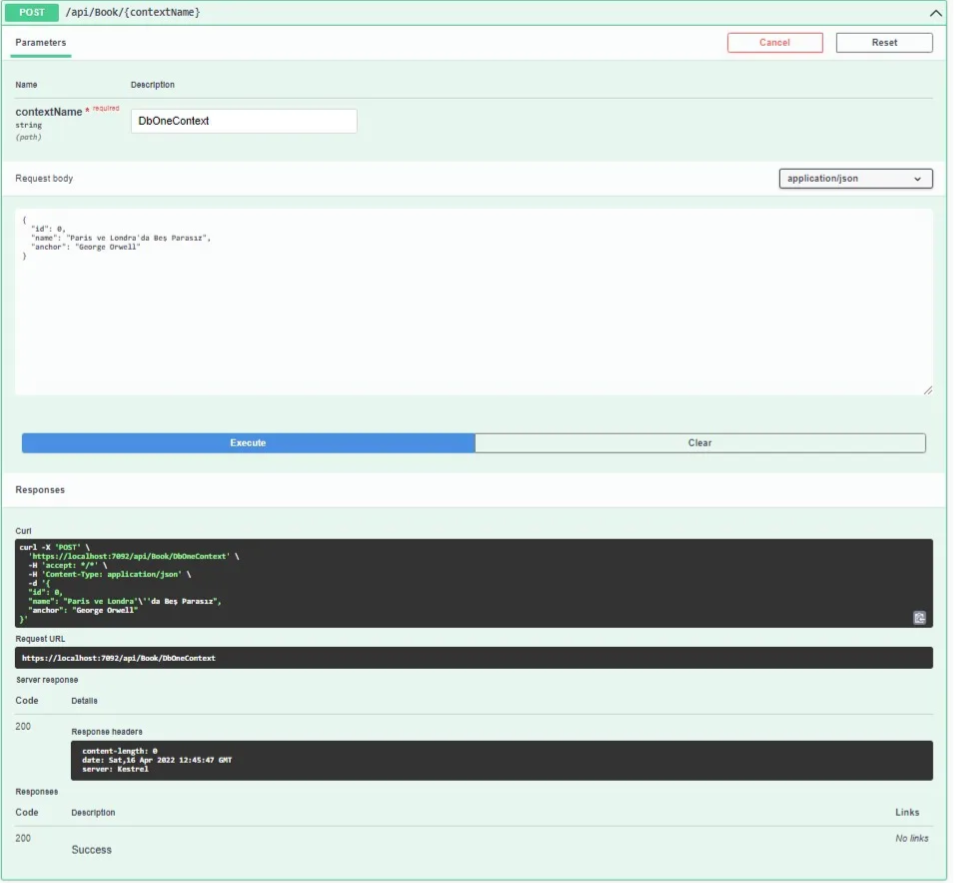Click the green POST method badge
The image size is (954, 883).
32,12
